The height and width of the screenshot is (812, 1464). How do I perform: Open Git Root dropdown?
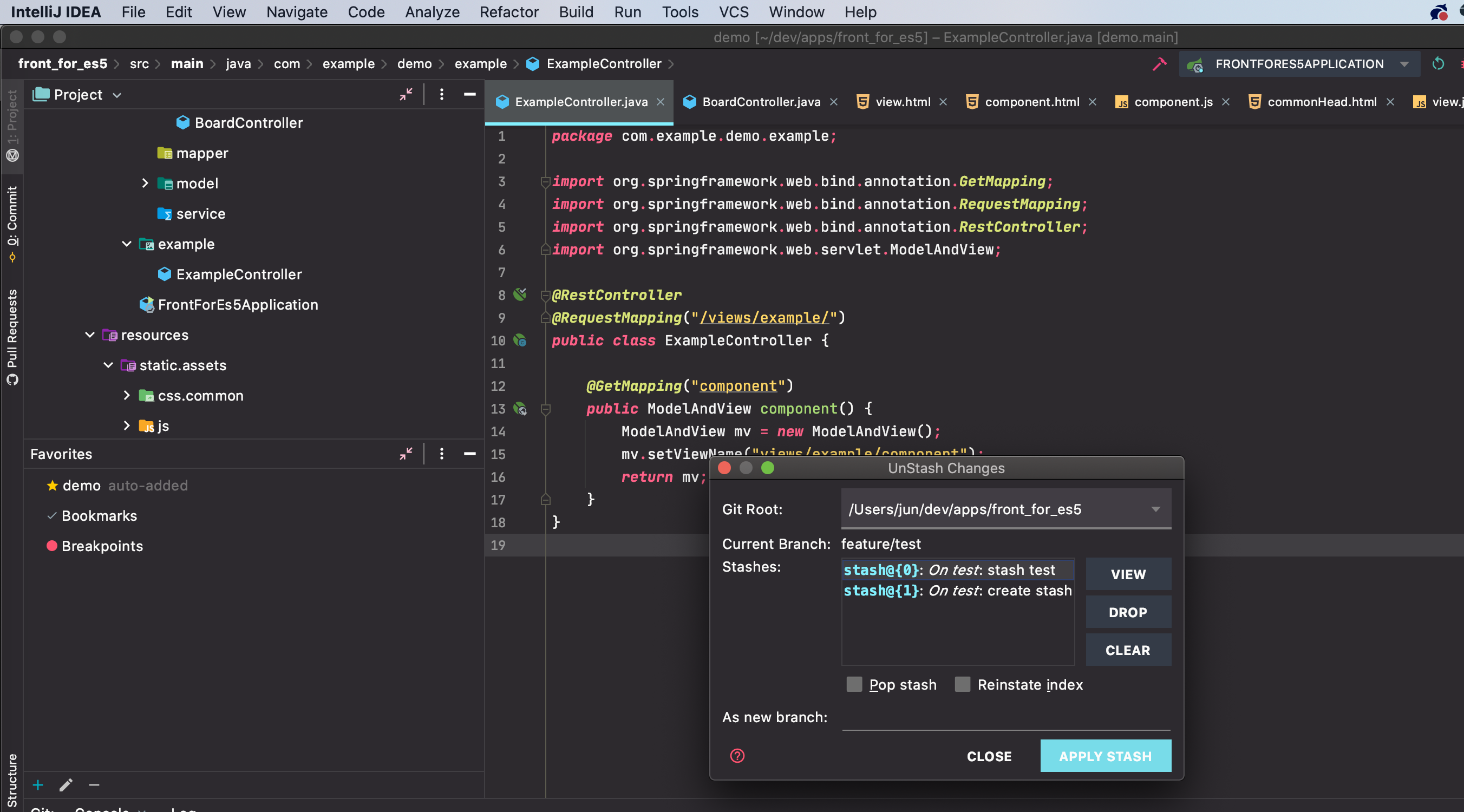tap(1155, 509)
